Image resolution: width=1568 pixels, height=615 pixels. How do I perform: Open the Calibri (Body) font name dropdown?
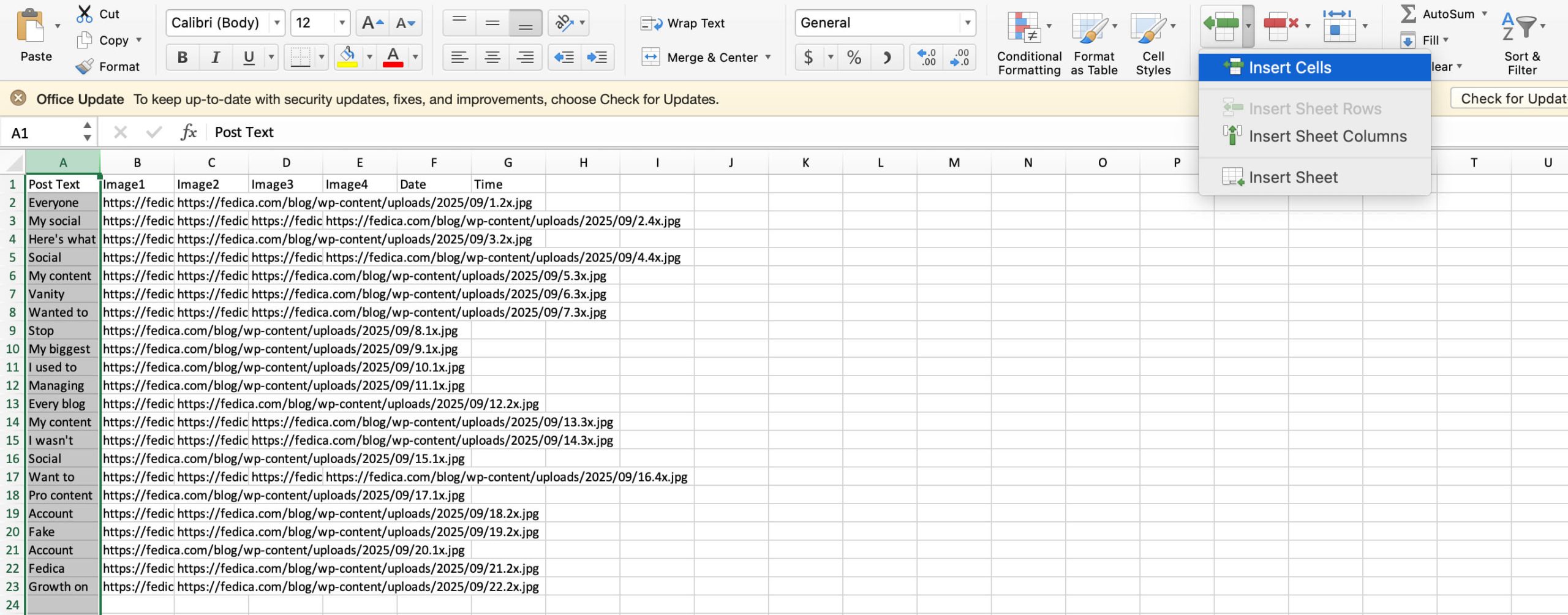coord(277,23)
